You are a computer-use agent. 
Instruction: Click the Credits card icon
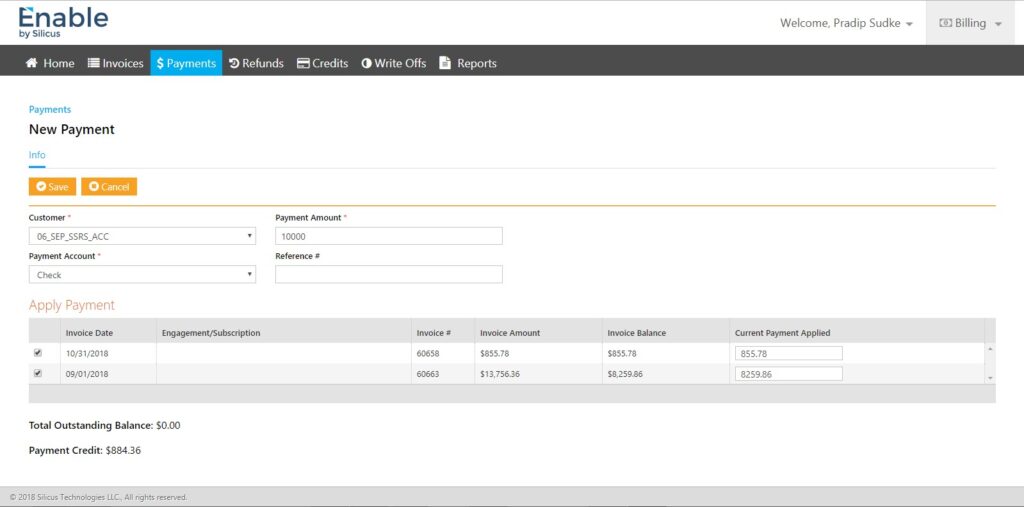pos(303,63)
